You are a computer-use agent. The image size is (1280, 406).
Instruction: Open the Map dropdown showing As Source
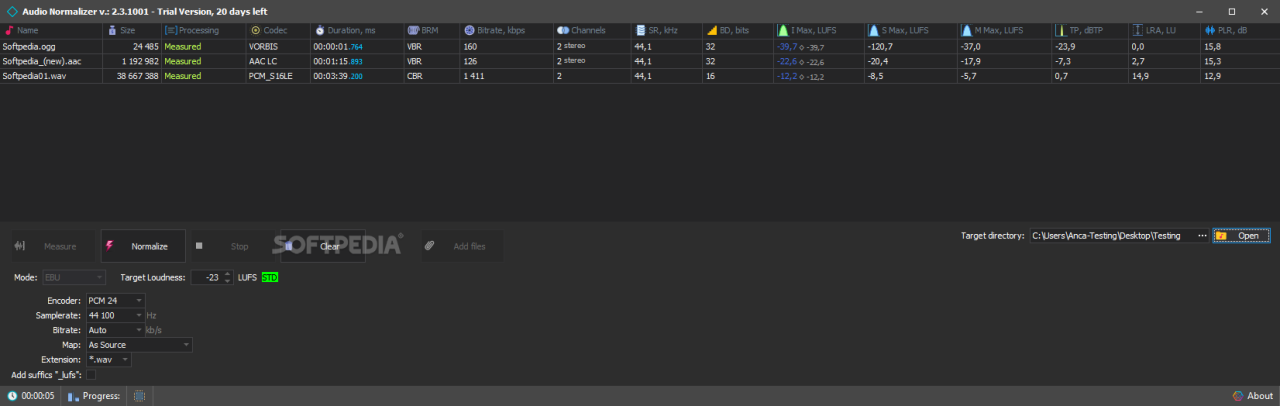(138, 345)
